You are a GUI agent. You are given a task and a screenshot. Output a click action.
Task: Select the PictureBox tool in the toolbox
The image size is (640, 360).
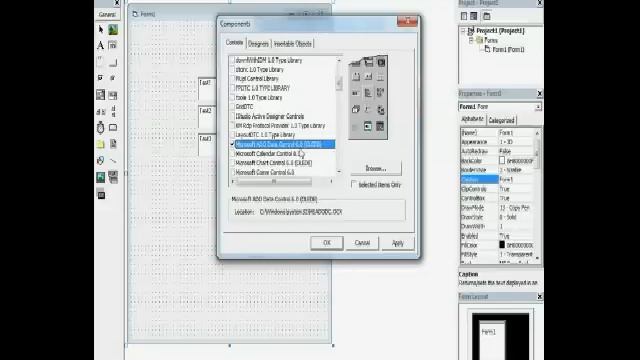pos(113,29)
